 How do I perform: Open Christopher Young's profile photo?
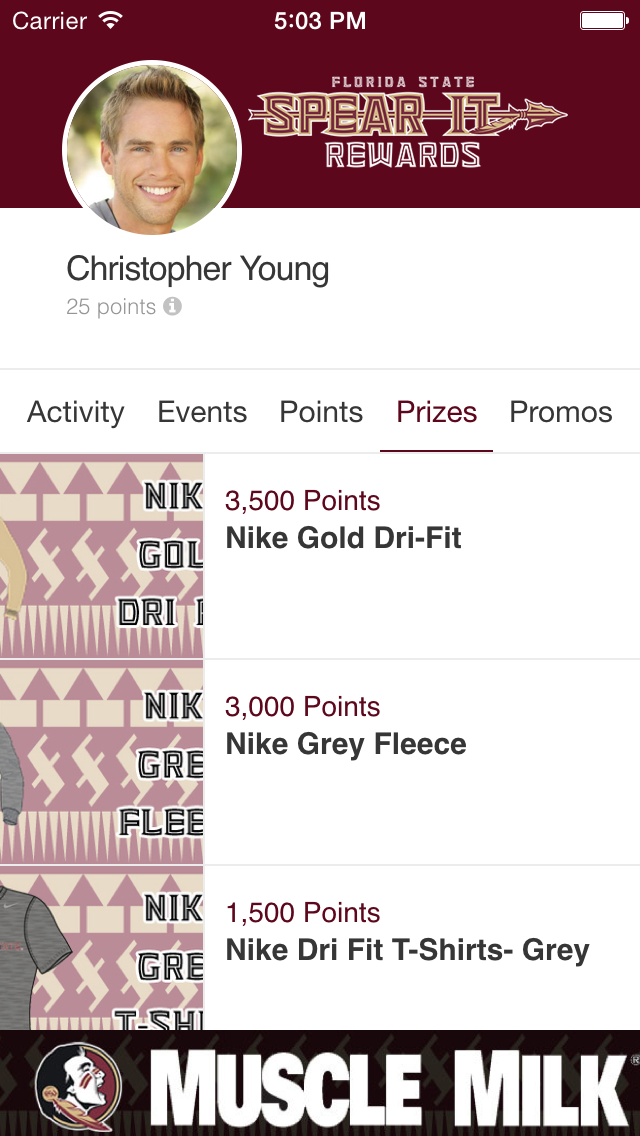(x=152, y=149)
